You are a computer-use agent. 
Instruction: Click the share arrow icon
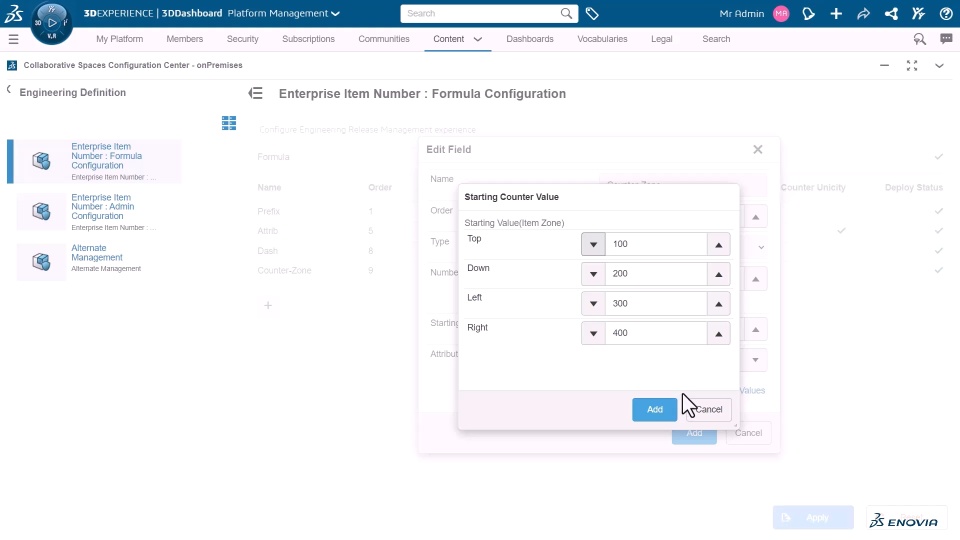tap(863, 13)
